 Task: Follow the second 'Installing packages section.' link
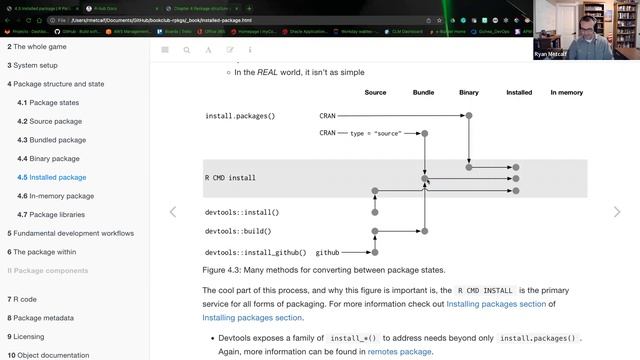(x=253, y=318)
